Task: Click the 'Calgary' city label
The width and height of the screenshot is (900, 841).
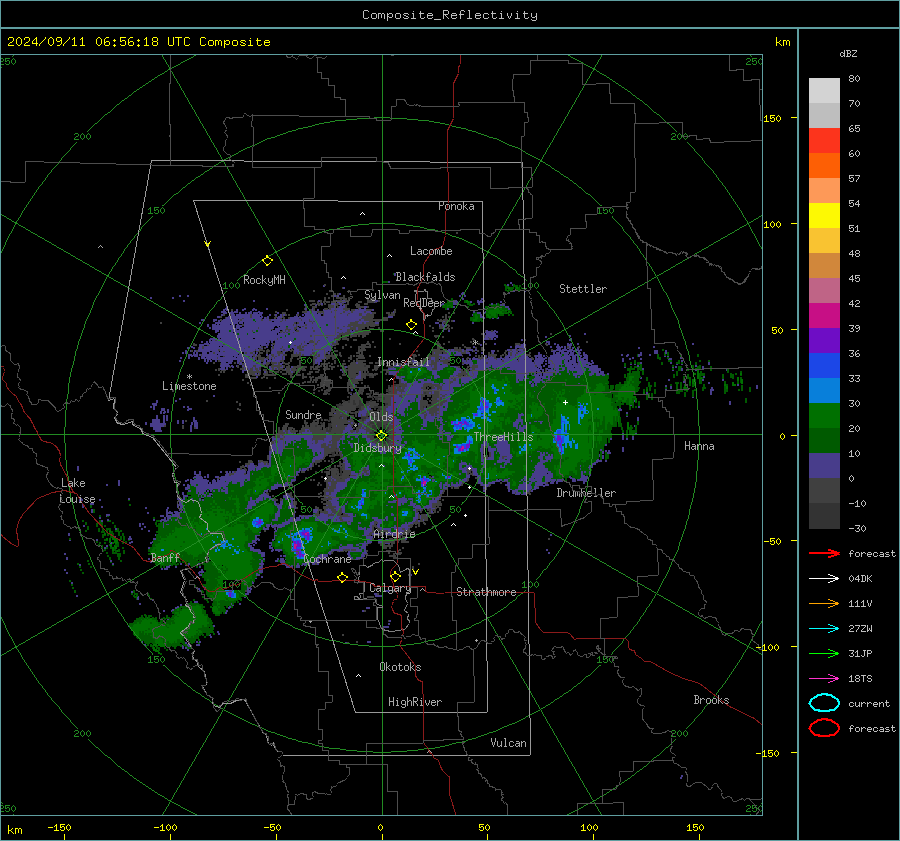Action: pos(390,588)
